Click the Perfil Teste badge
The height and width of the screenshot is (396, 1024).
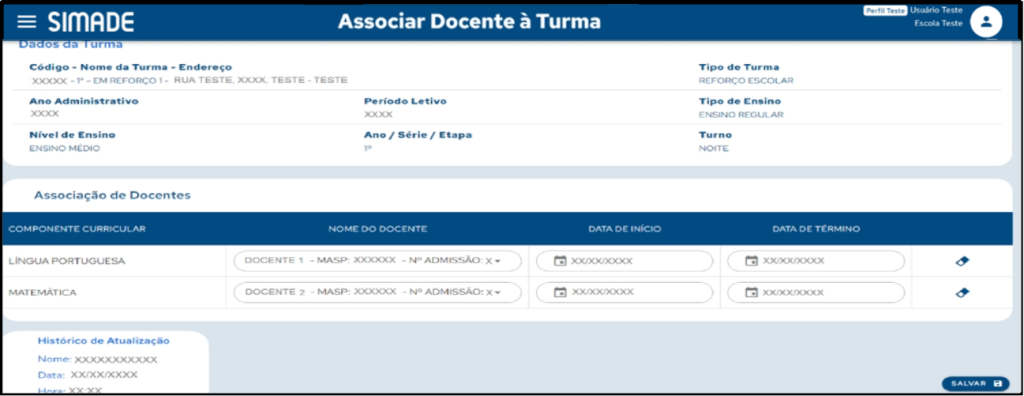(x=885, y=11)
